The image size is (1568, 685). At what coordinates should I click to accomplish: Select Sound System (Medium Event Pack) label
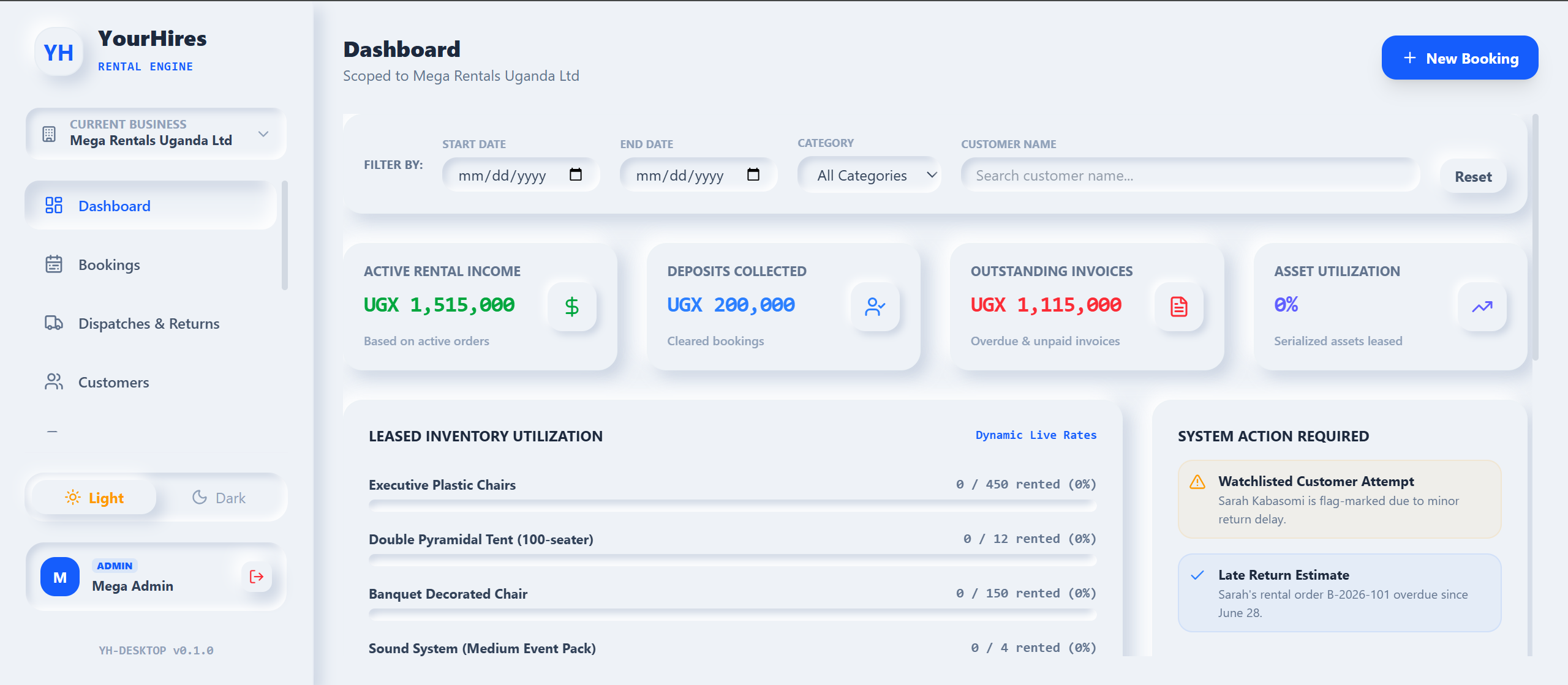tap(482, 648)
